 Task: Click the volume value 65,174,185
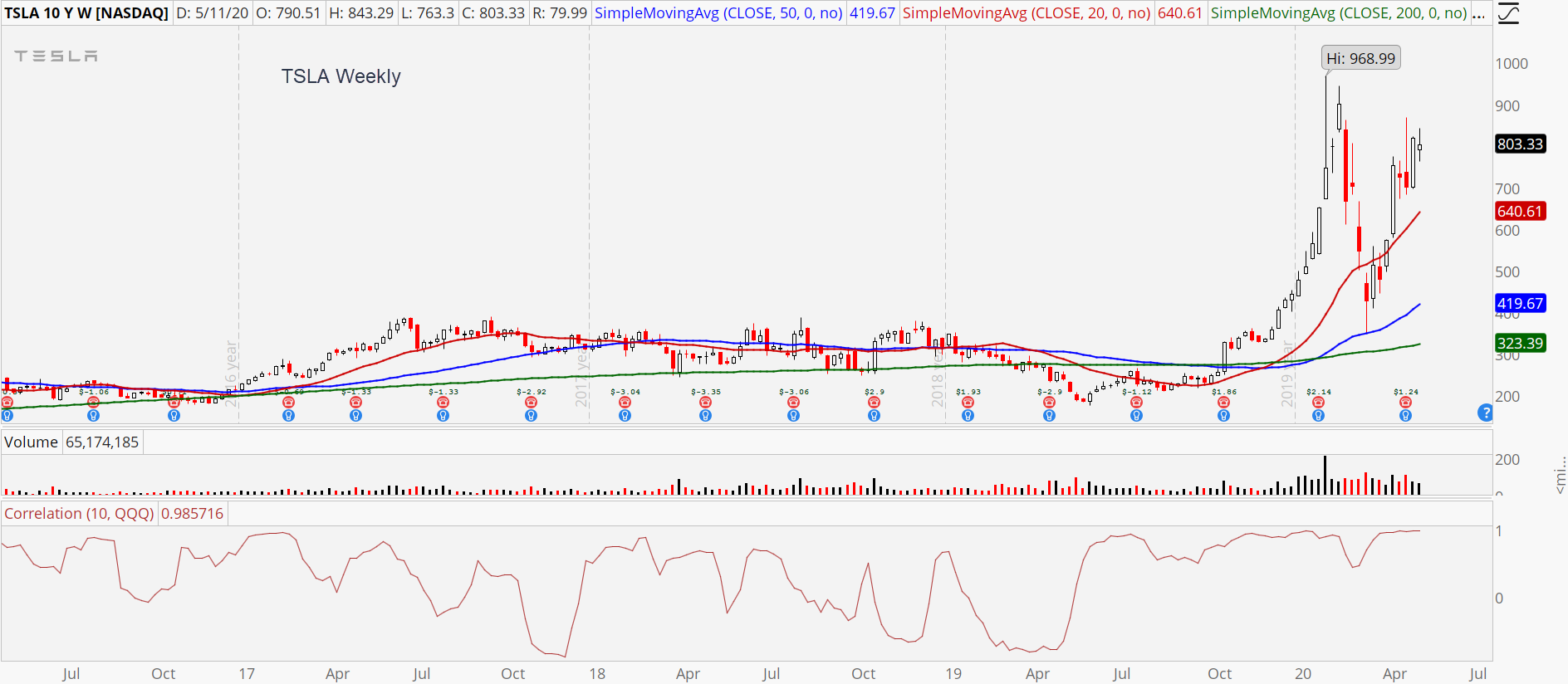tap(102, 442)
